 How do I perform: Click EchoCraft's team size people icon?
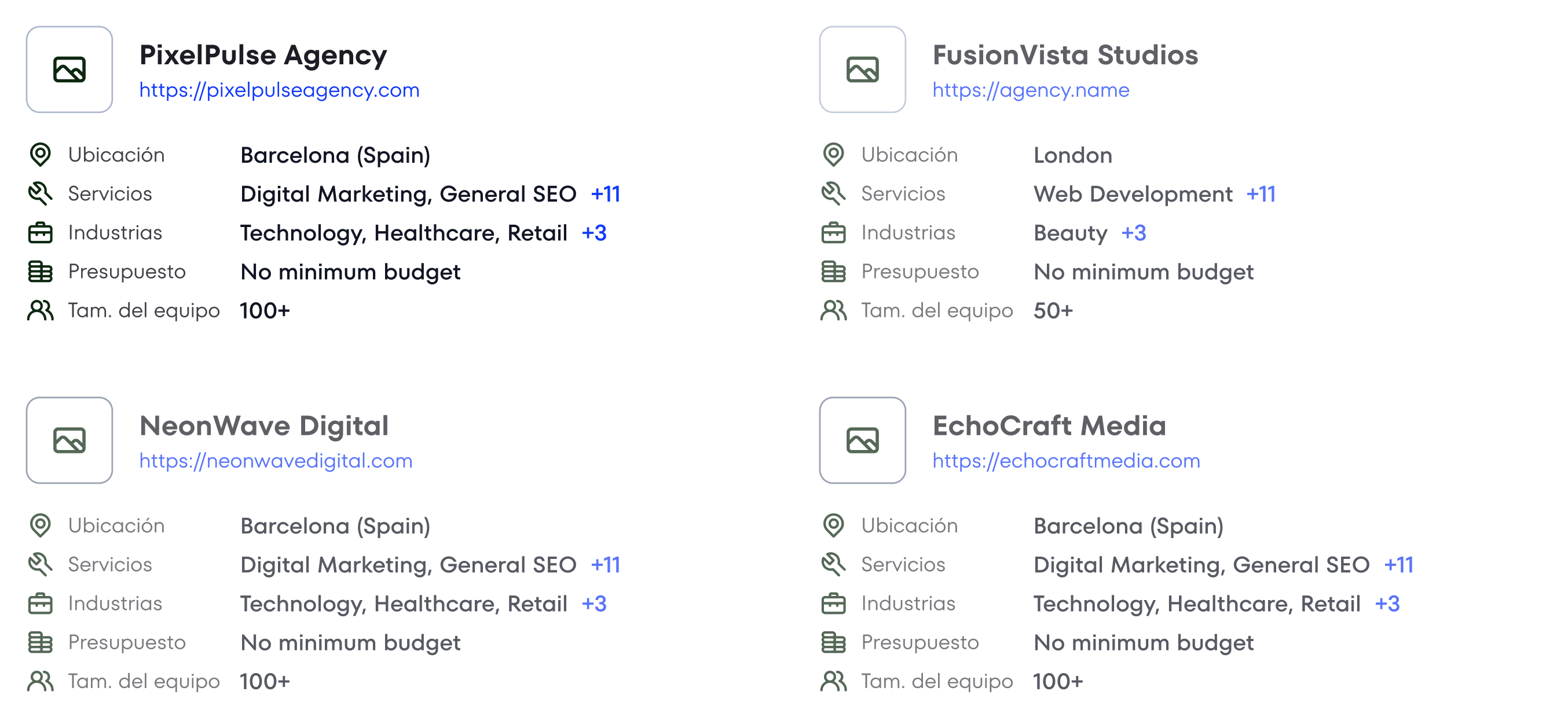[x=833, y=681]
